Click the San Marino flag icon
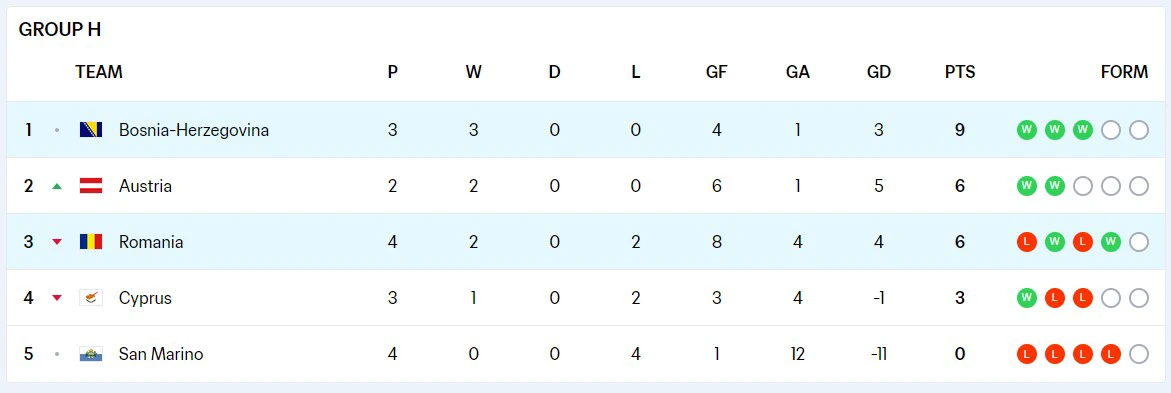This screenshot has width=1171, height=393. (x=91, y=354)
